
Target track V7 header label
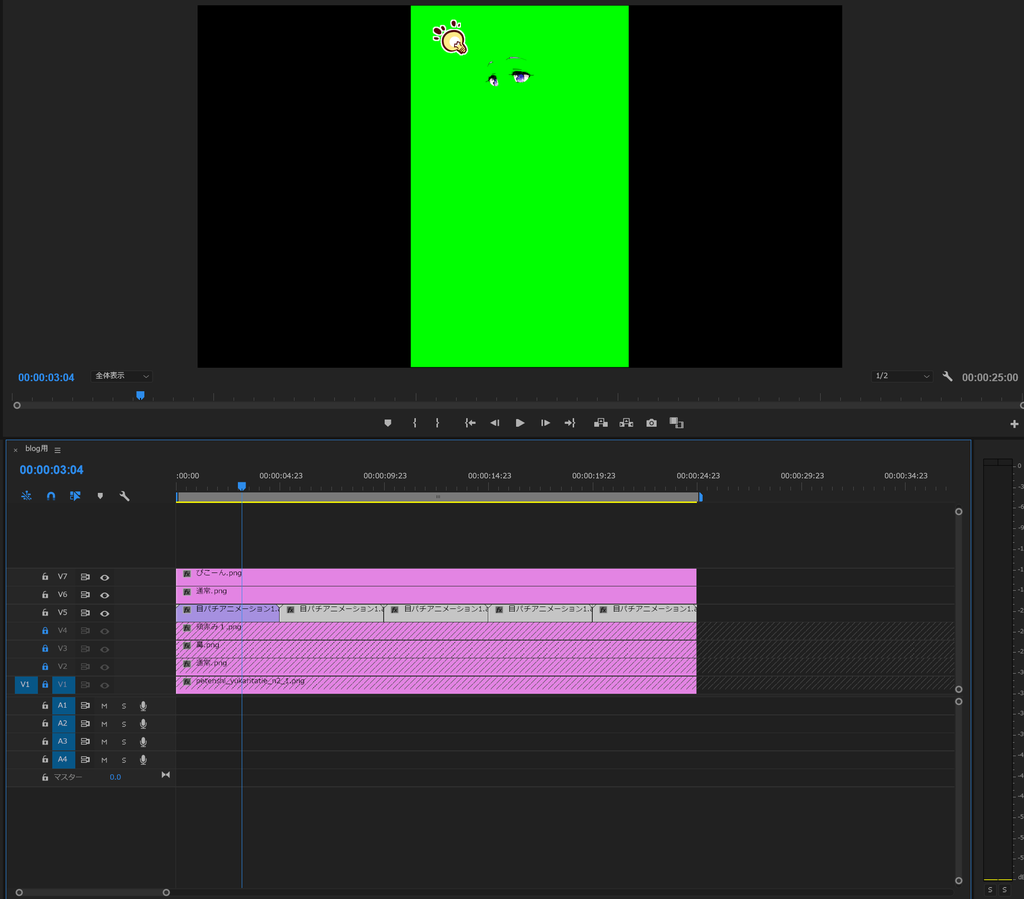(x=63, y=577)
